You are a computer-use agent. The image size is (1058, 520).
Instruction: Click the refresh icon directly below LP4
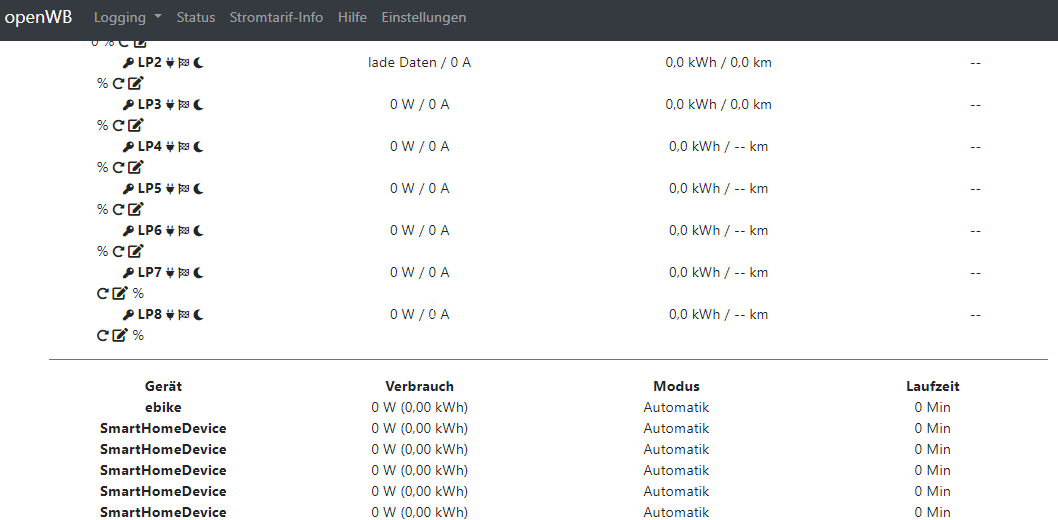[x=118, y=167]
